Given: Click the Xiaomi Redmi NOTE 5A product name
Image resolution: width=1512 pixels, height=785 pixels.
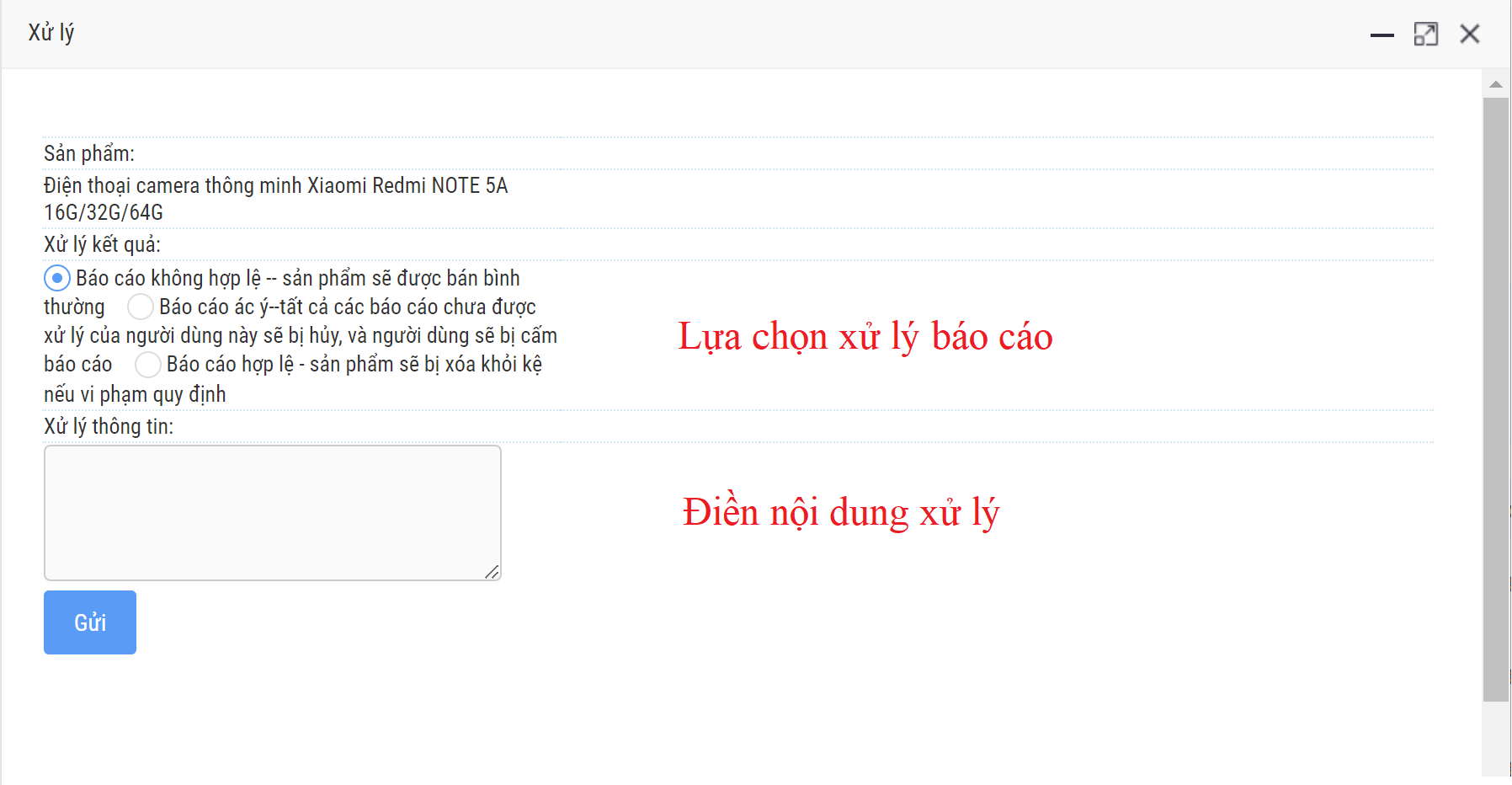Looking at the screenshot, I should tap(275, 186).
